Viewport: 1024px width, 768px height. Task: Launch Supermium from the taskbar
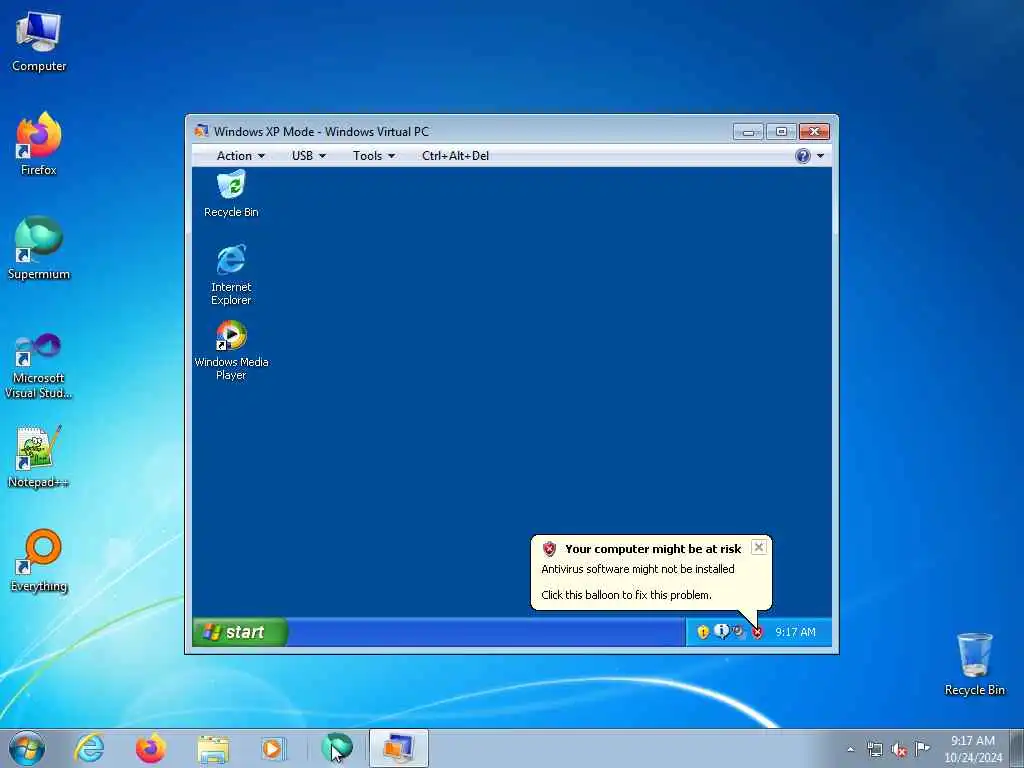[x=337, y=748]
